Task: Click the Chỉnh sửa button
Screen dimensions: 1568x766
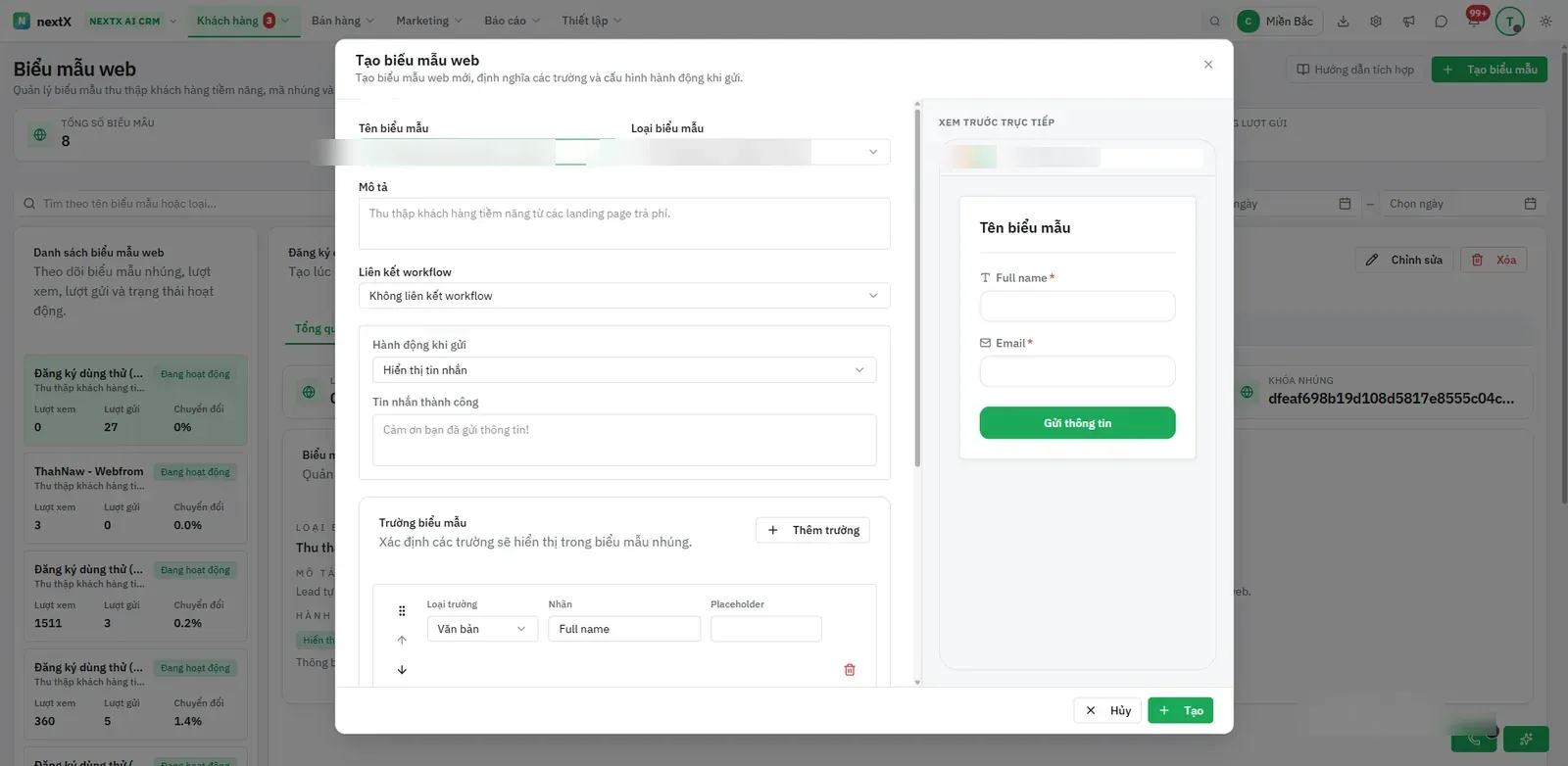Action: click(x=1405, y=260)
